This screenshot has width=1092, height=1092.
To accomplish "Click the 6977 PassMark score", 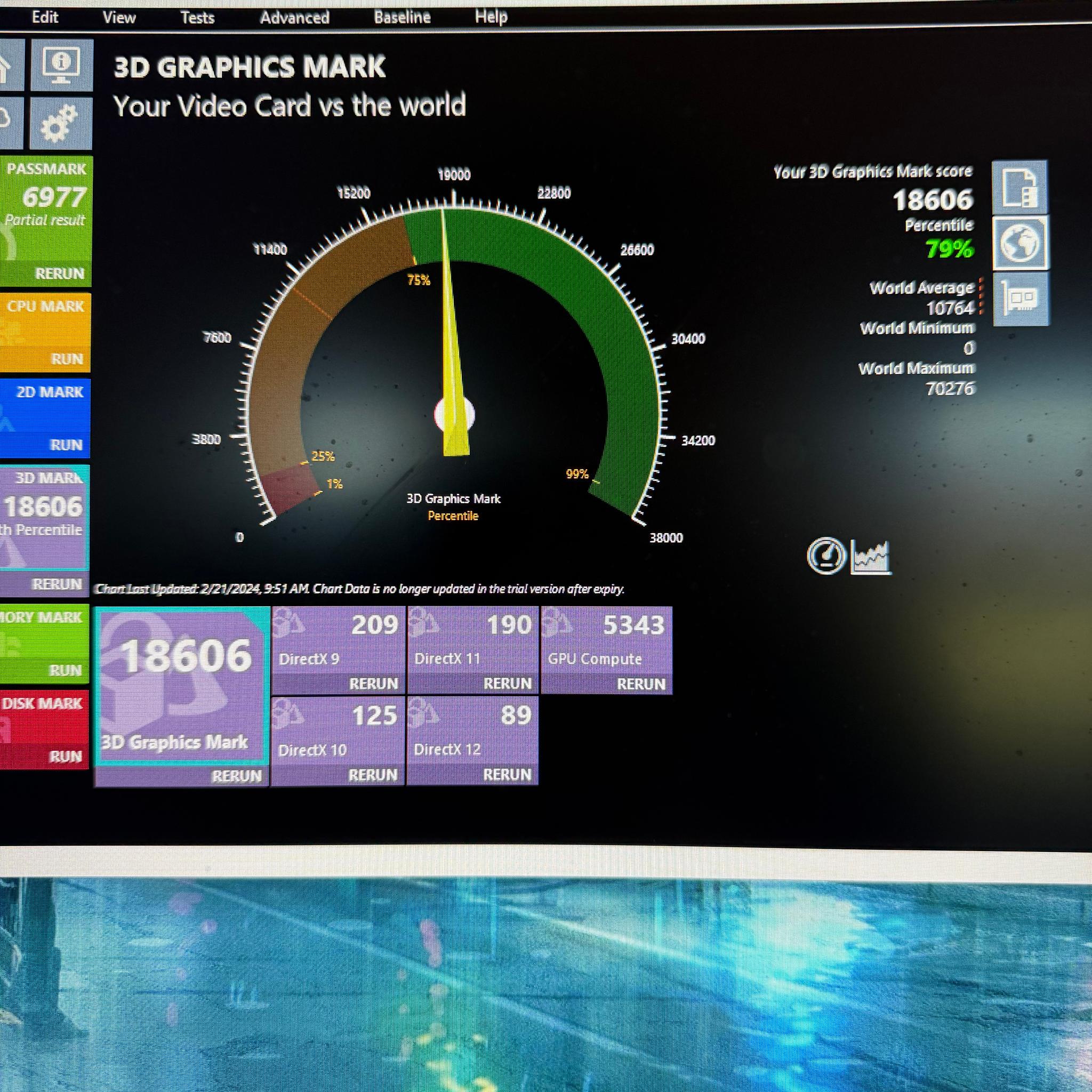I will (x=54, y=197).
